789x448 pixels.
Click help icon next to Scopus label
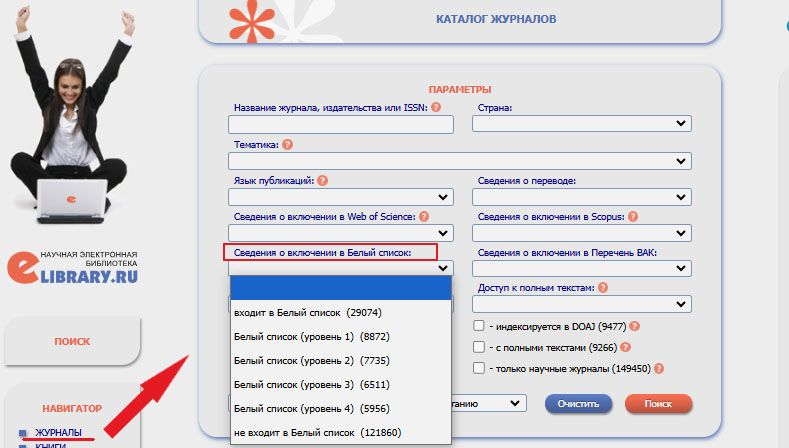pos(633,216)
